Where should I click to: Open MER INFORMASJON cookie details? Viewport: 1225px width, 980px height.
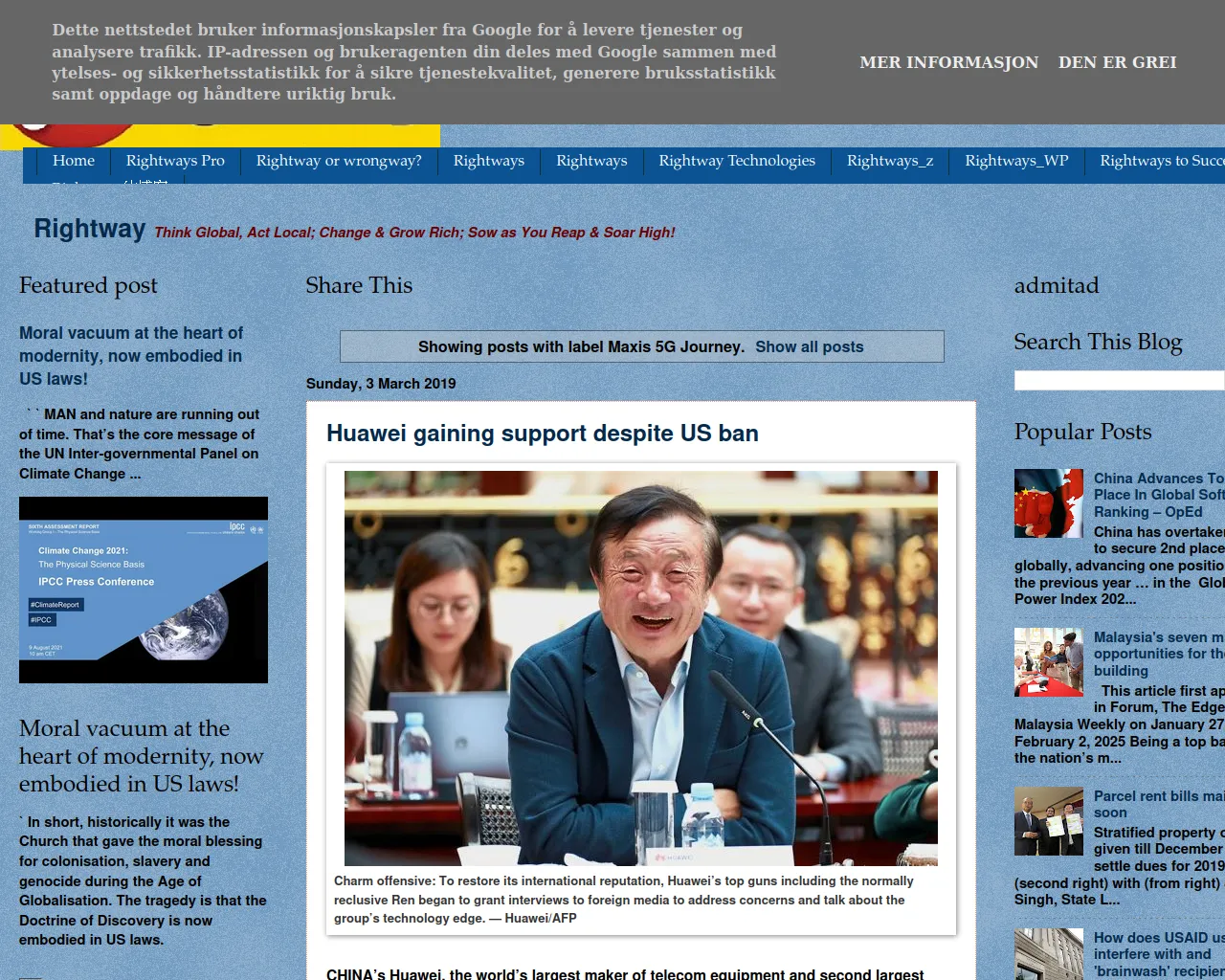tap(948, 62)
